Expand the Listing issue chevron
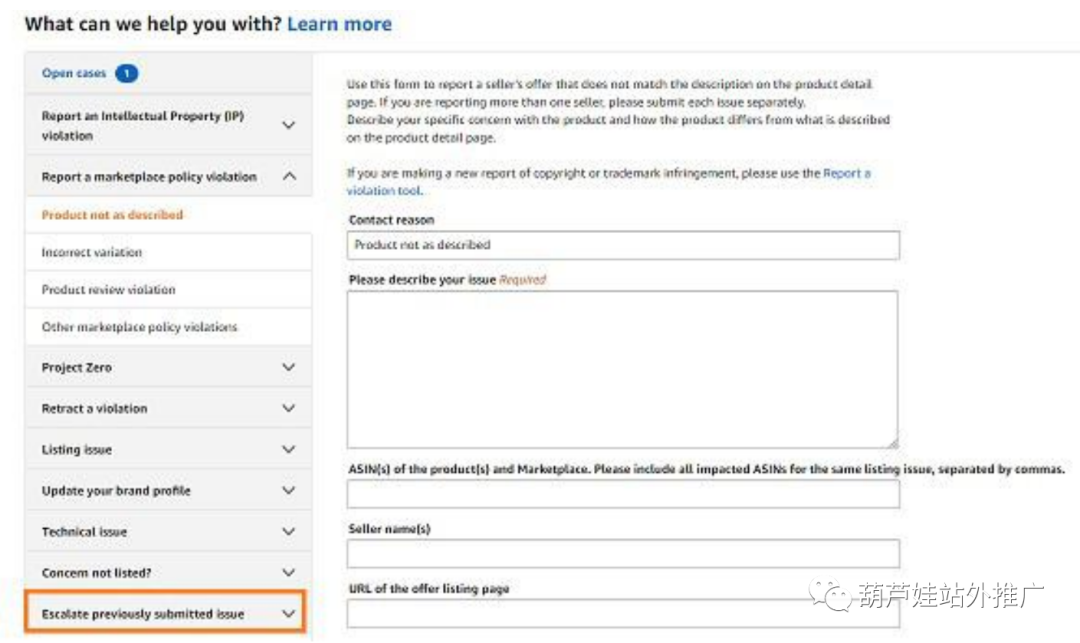This screenshot has width=1080, height=643. (289, 449)
